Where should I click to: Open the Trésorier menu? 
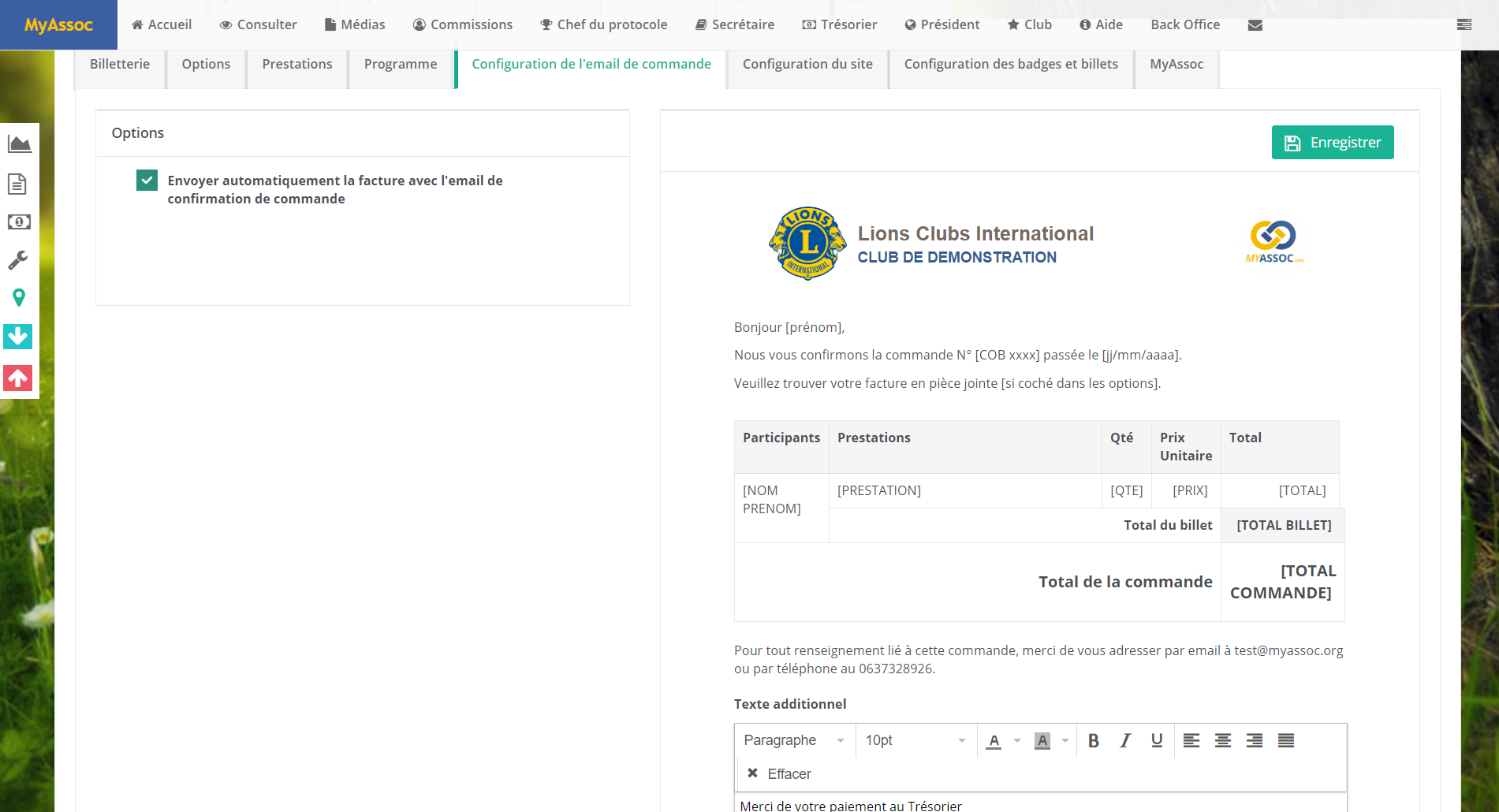pyautogui.click(x=840, y=24)
